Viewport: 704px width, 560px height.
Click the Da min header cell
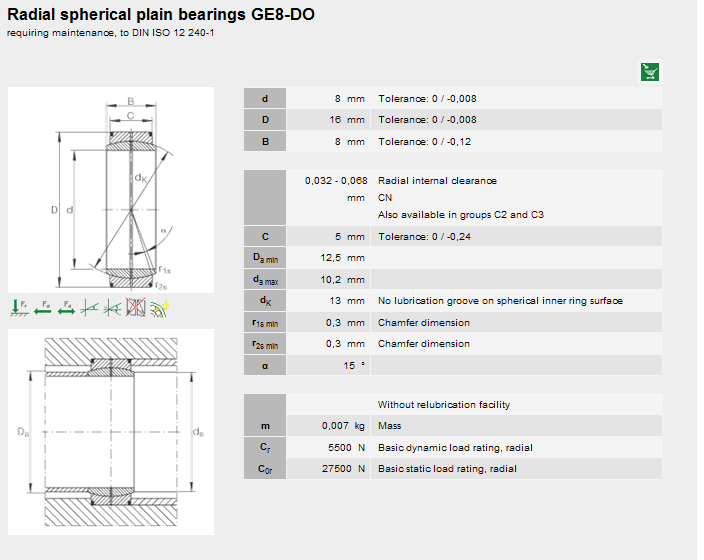coord(265,258)
